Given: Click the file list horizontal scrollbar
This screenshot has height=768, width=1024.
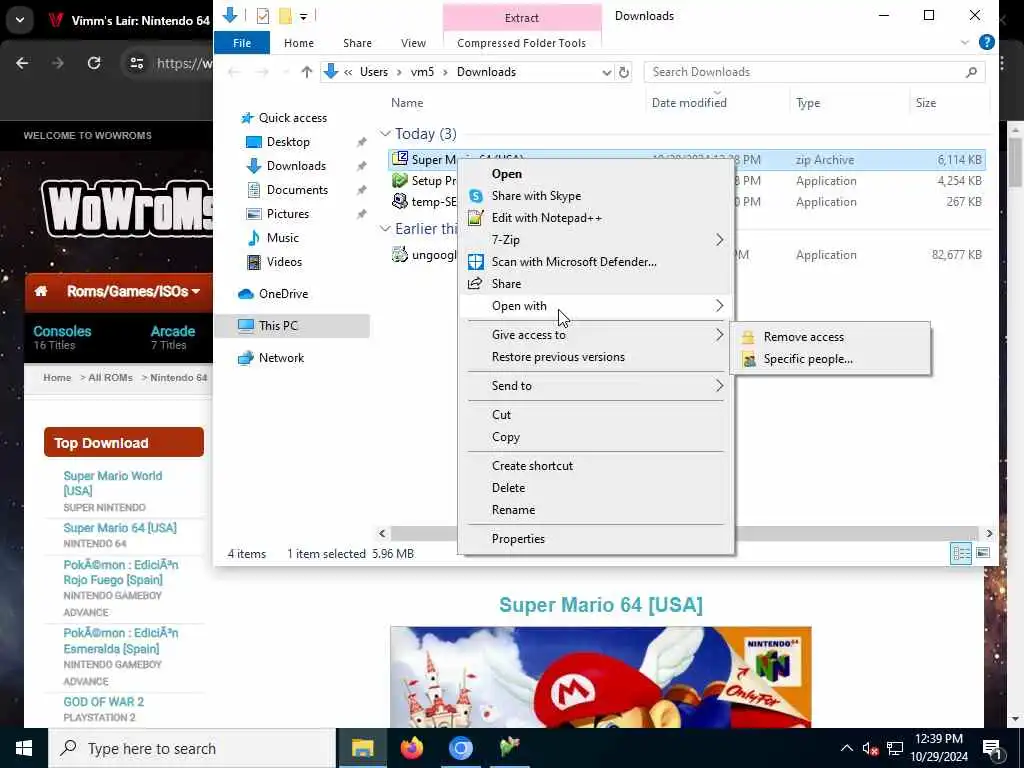Looking at the screenshot, I should click(x=685, y=534).
